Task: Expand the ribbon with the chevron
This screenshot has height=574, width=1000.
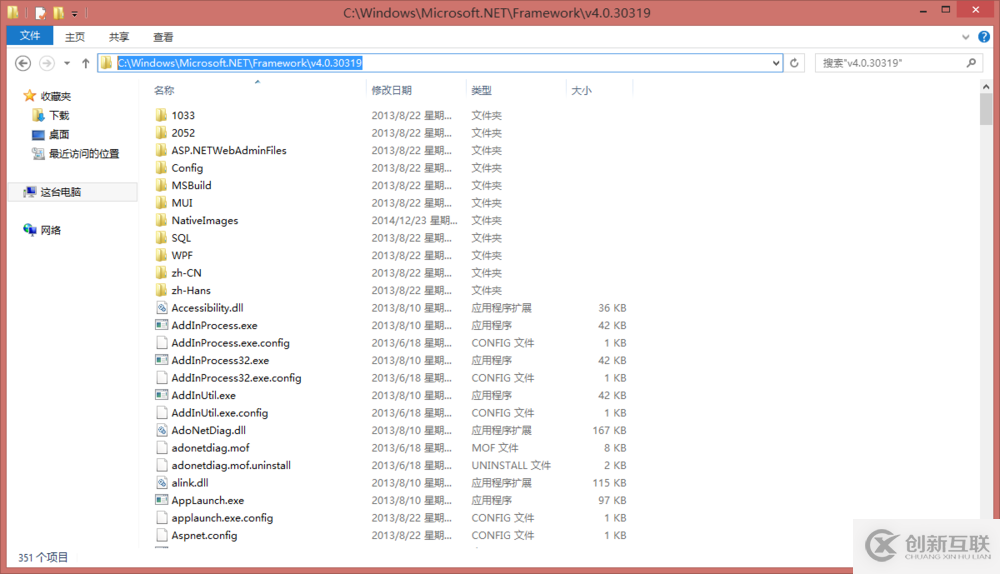Action: click(966, 37)
